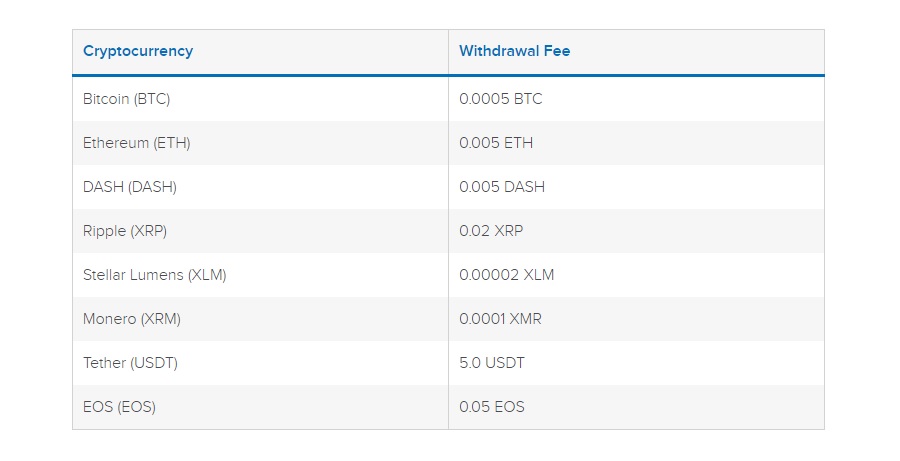Image resolution: width=900 pixels, height=461 pixels.
Task: Select the 0.02 XRP fee value
Action: [x=491, y=231]
